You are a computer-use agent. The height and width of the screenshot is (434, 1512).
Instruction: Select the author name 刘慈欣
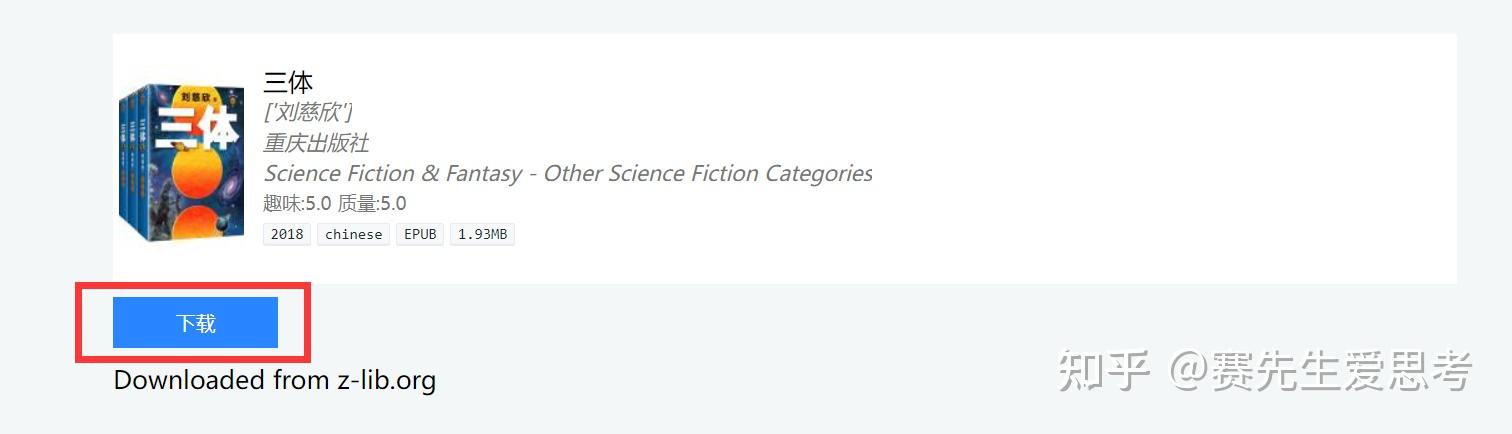click(x=308, y=112)
